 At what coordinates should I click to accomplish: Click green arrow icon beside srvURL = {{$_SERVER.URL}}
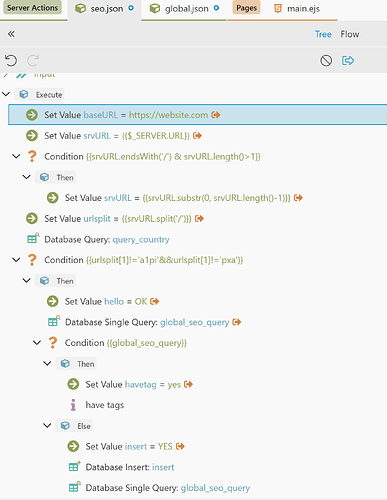(x=32, y=136)
